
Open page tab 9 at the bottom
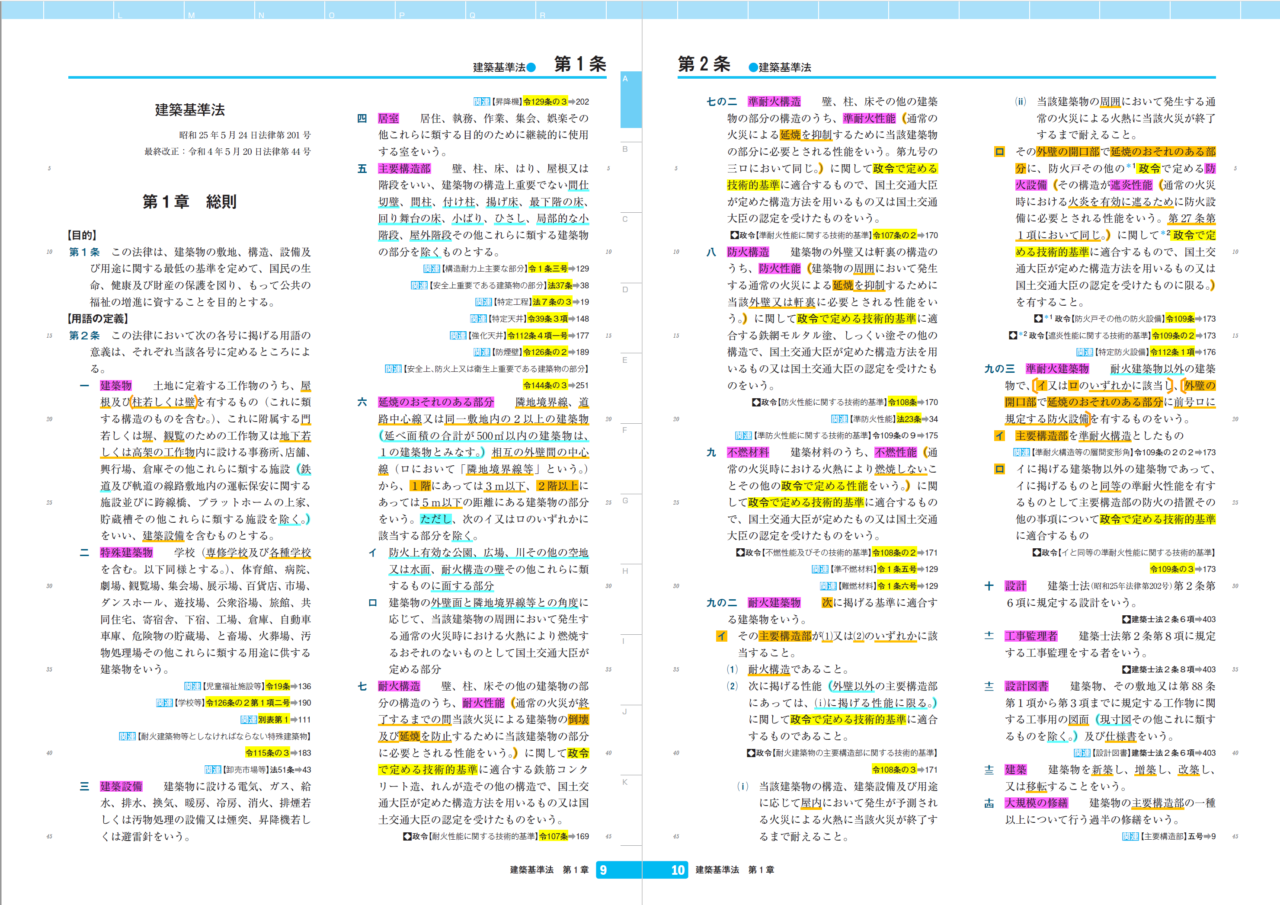[604, 868]
